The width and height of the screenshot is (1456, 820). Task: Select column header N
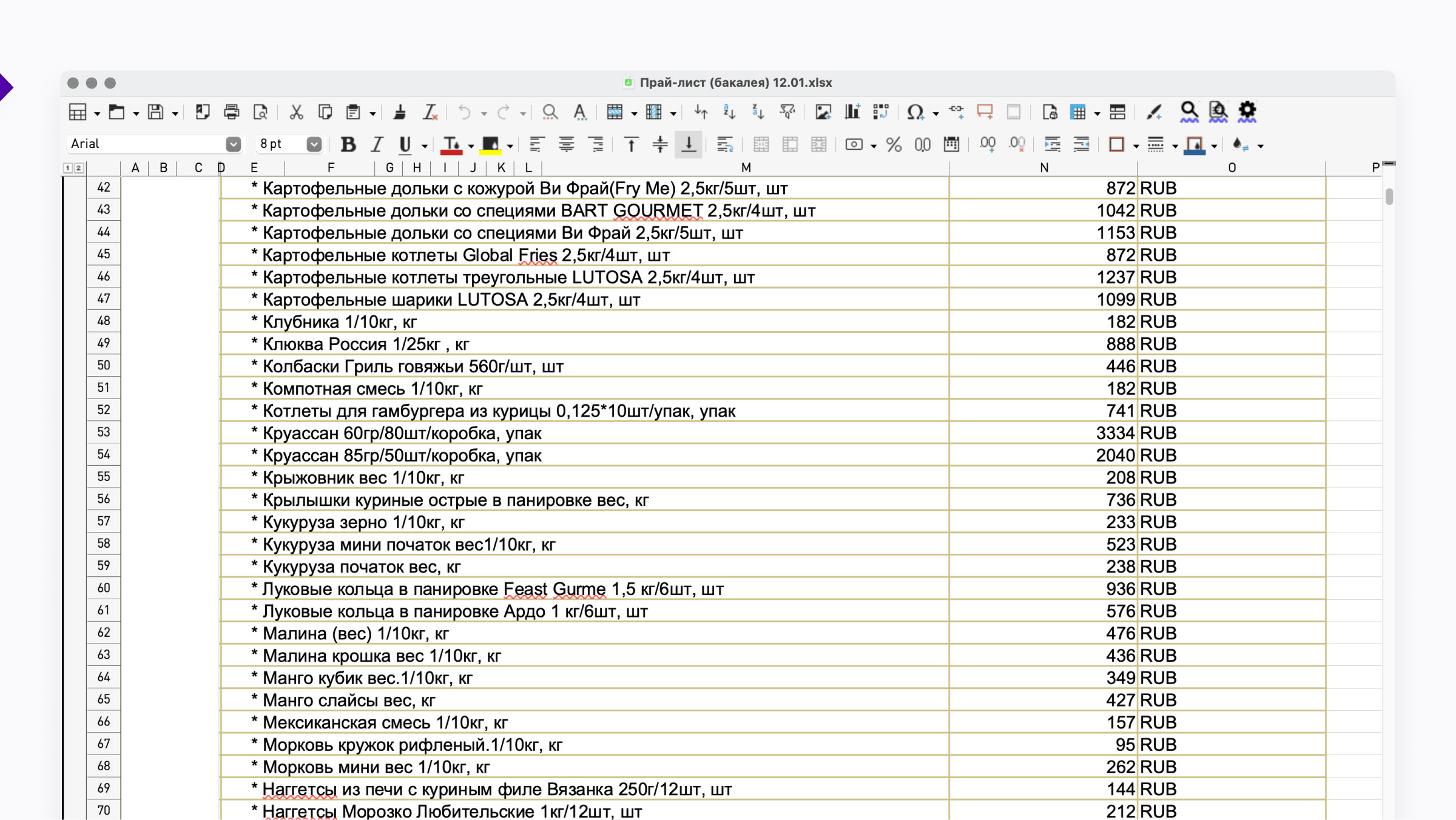[x=1043, y=167]
